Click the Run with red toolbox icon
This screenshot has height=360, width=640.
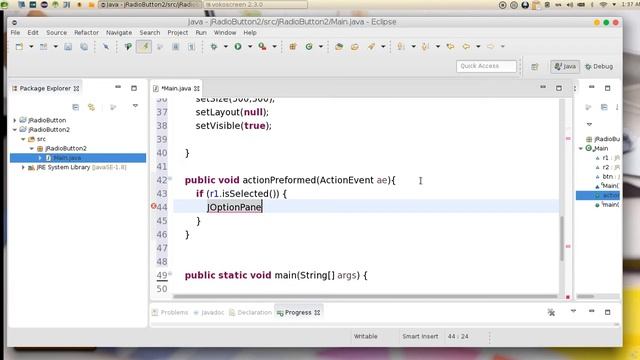262,47
